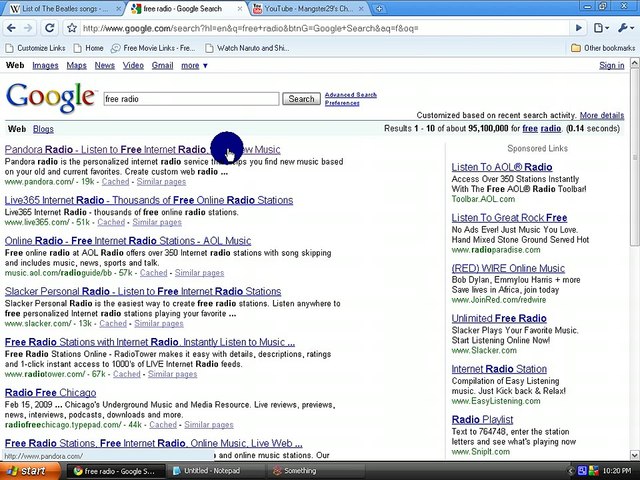The image size is (640, 480).
Task: Expand hidden system tray icons arrow
Action: [571, 471]
